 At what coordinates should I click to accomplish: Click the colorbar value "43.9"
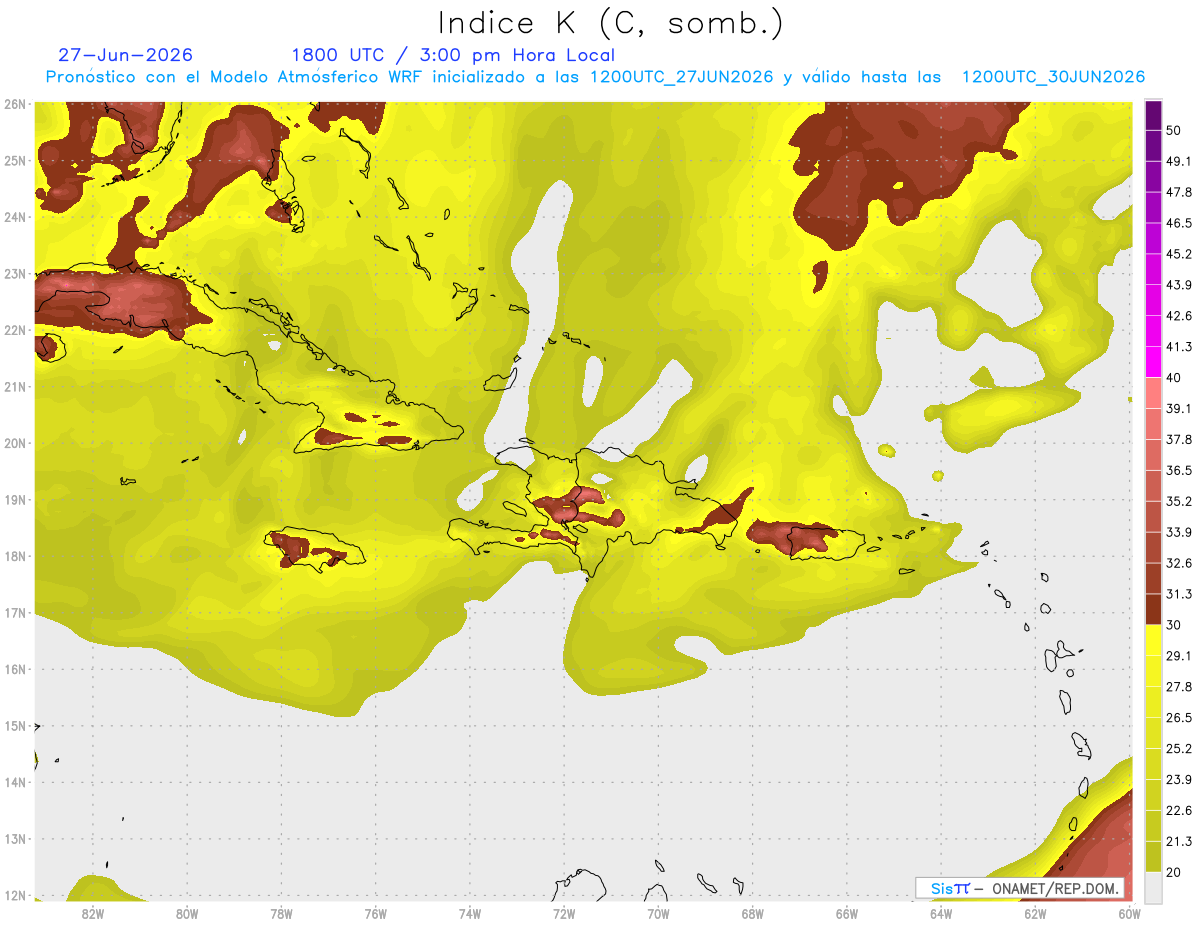1178,285
